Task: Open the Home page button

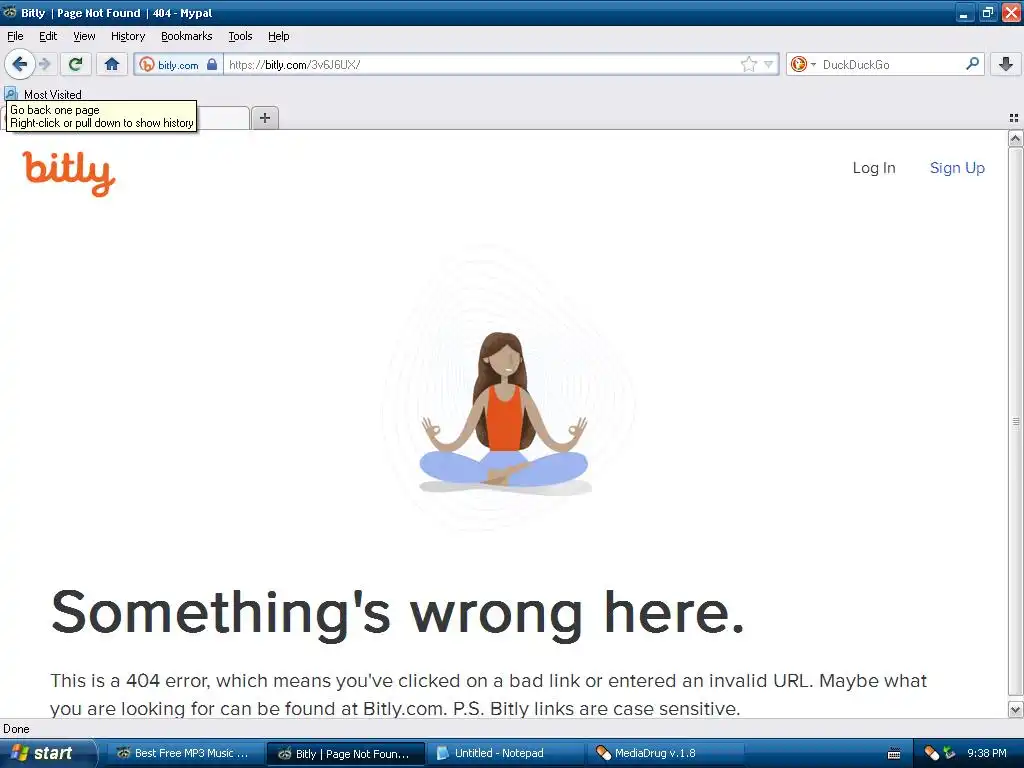Action: click(x=112, y=64)
